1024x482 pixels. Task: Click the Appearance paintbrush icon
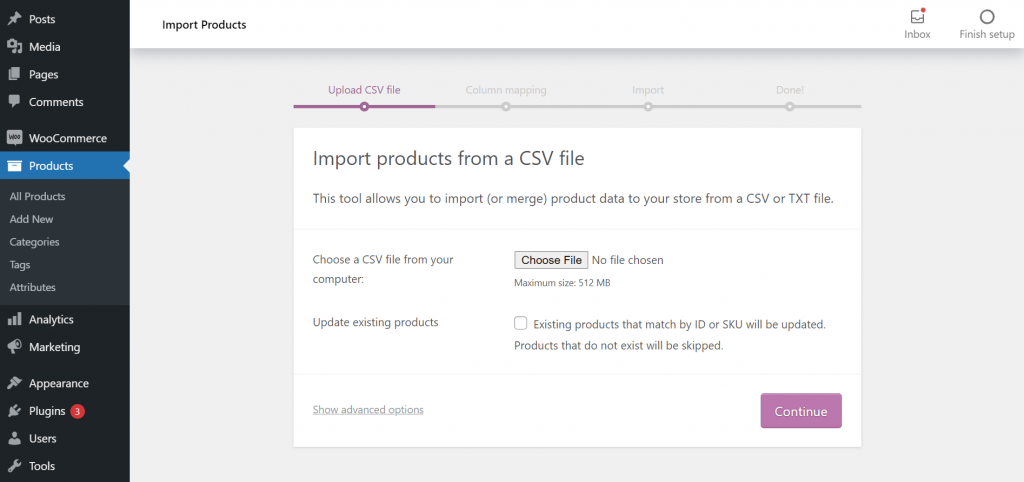tap(15, 383)
